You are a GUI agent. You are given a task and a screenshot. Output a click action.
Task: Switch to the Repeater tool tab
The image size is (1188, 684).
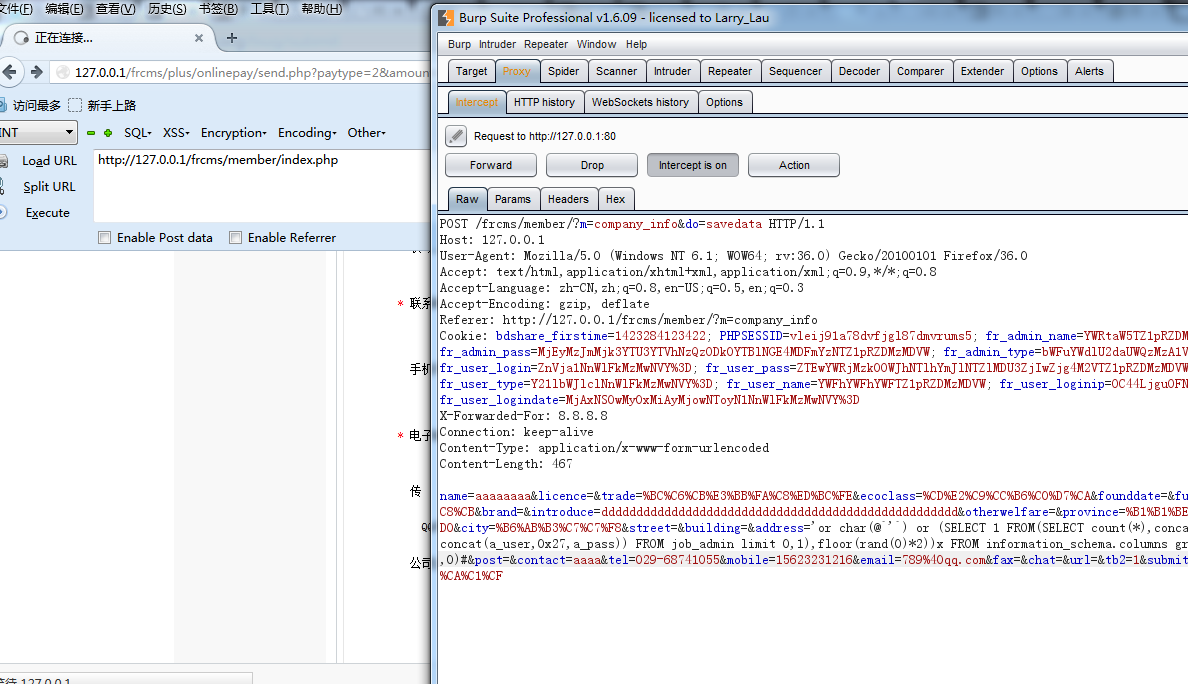pyautogui.click(x=730, y=71)
